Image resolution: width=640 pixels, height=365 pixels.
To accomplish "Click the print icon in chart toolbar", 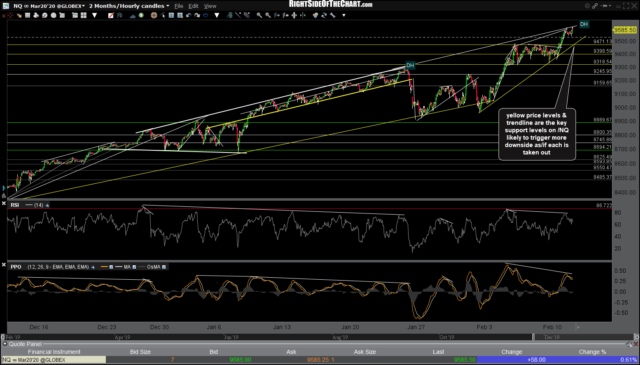I will pyautogui.click(x=36, y=16).
